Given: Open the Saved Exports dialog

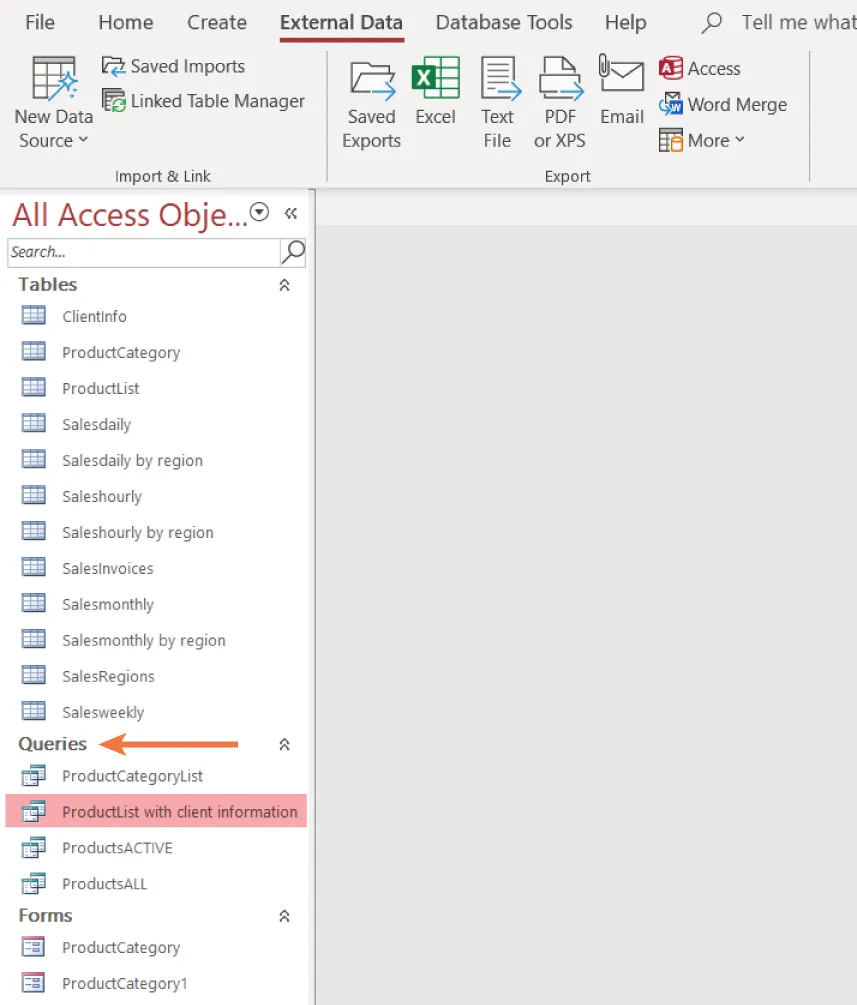Looking at the screenshot, I should point(371,100).
